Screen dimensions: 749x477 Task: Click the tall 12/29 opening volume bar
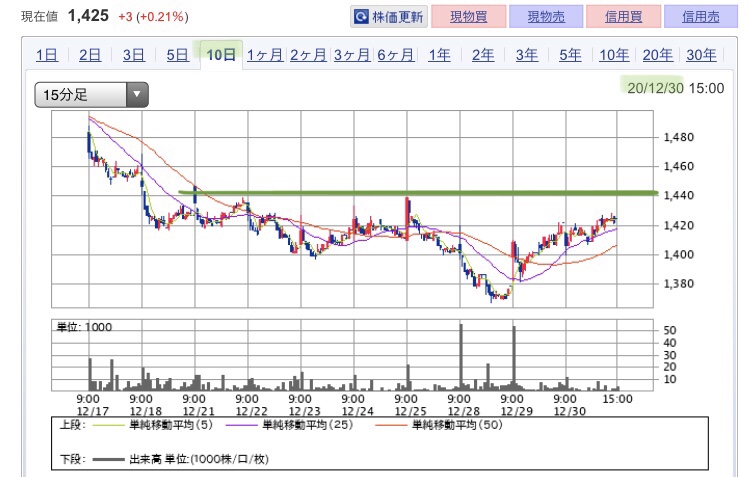tap(514, 358)
